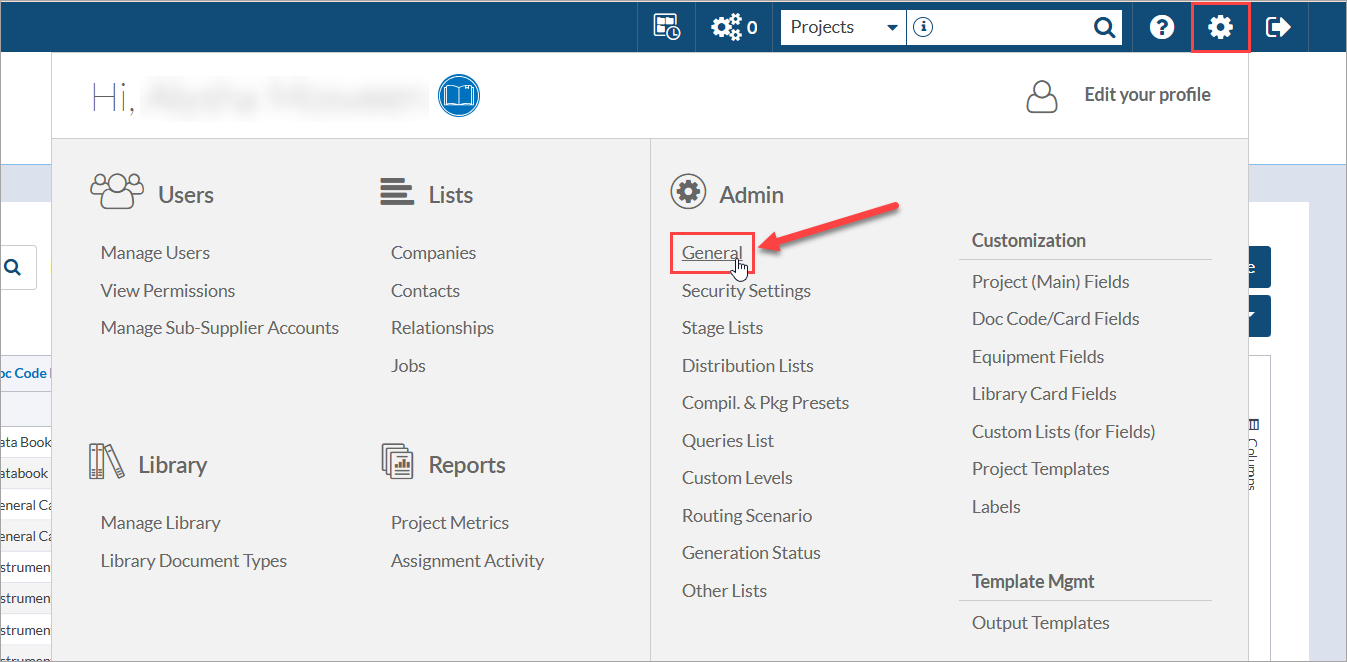
Task: Click the Lists bars icon
Action: [x=397, y=191]
